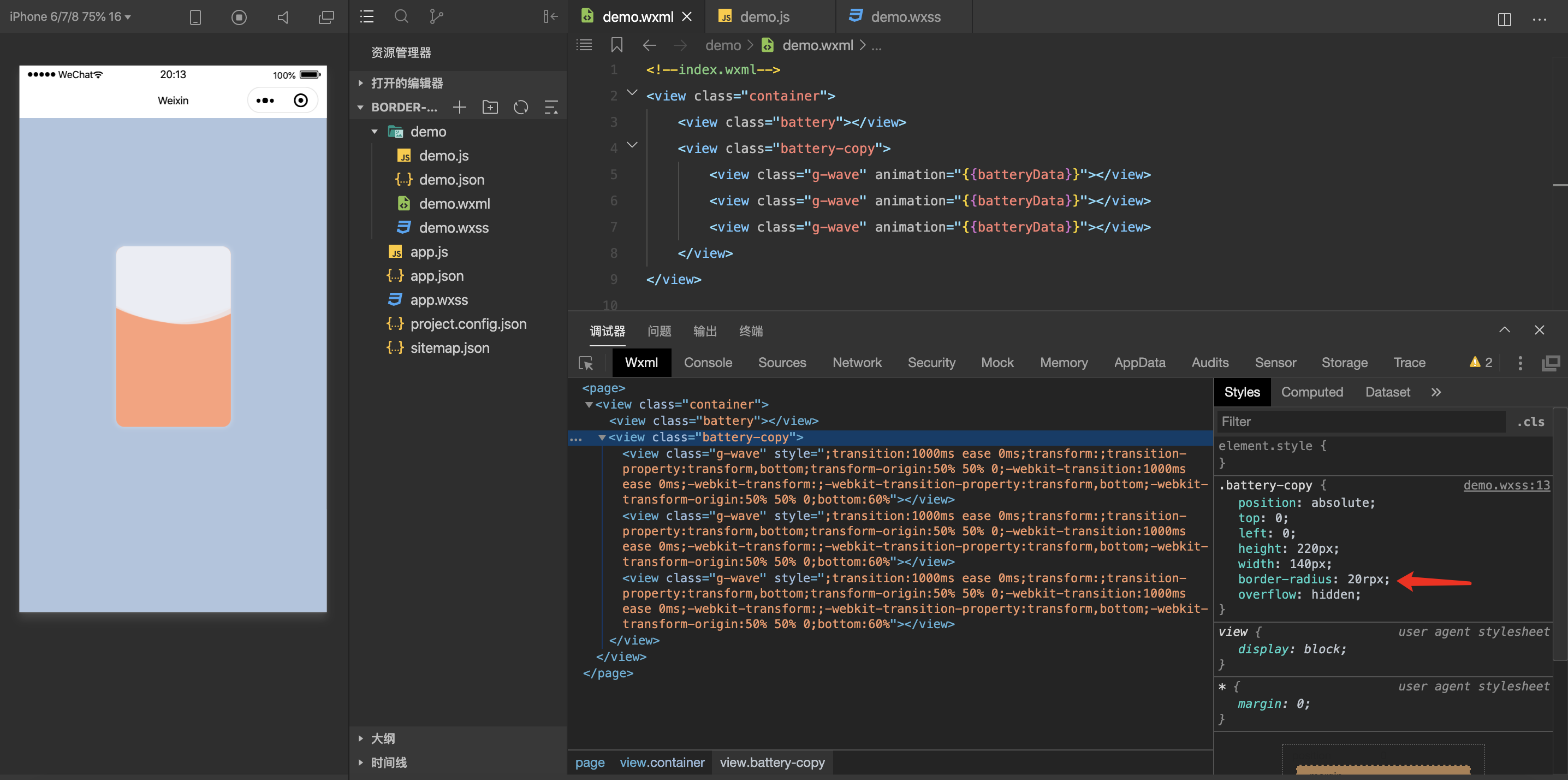Open the search icon in sidebar
Image resolution: width=1568 pixels, height=780 pixels.
click(x=401, y=16)
